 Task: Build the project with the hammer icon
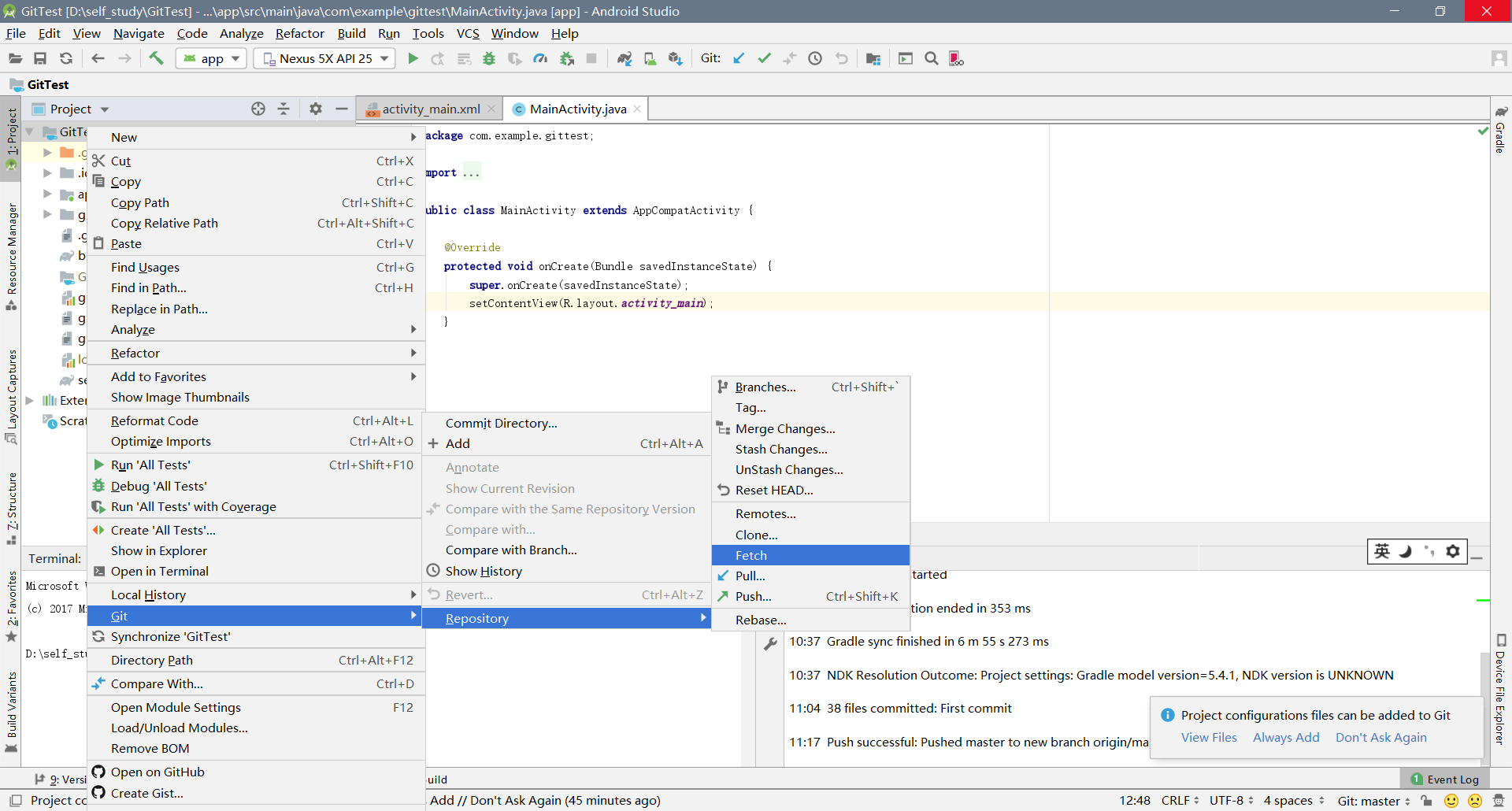pyautogui.click(x=156, y=58)
